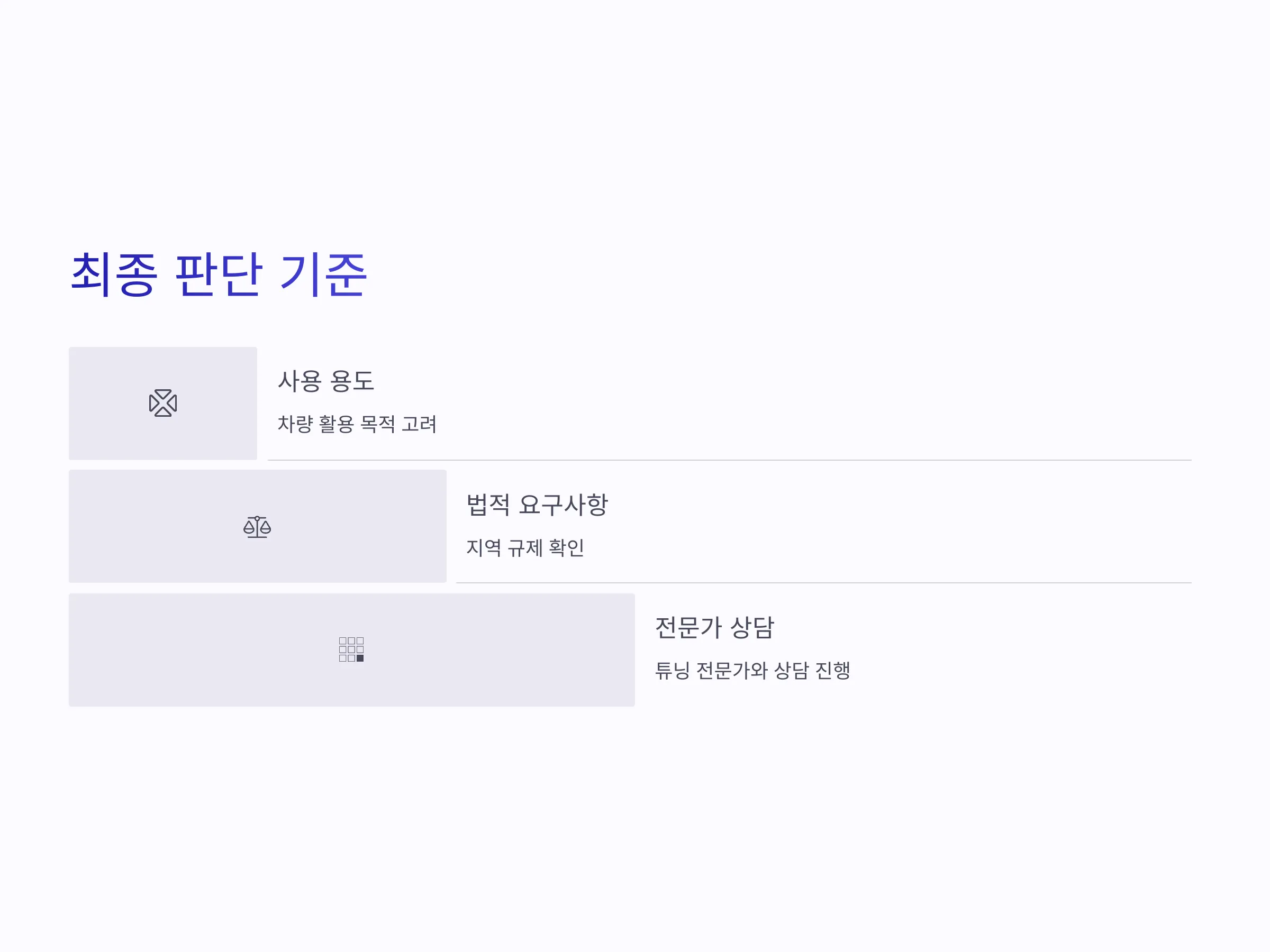Click the word 판단 in the title
Screen dimensions: 1270x952
tap(218, 275)
